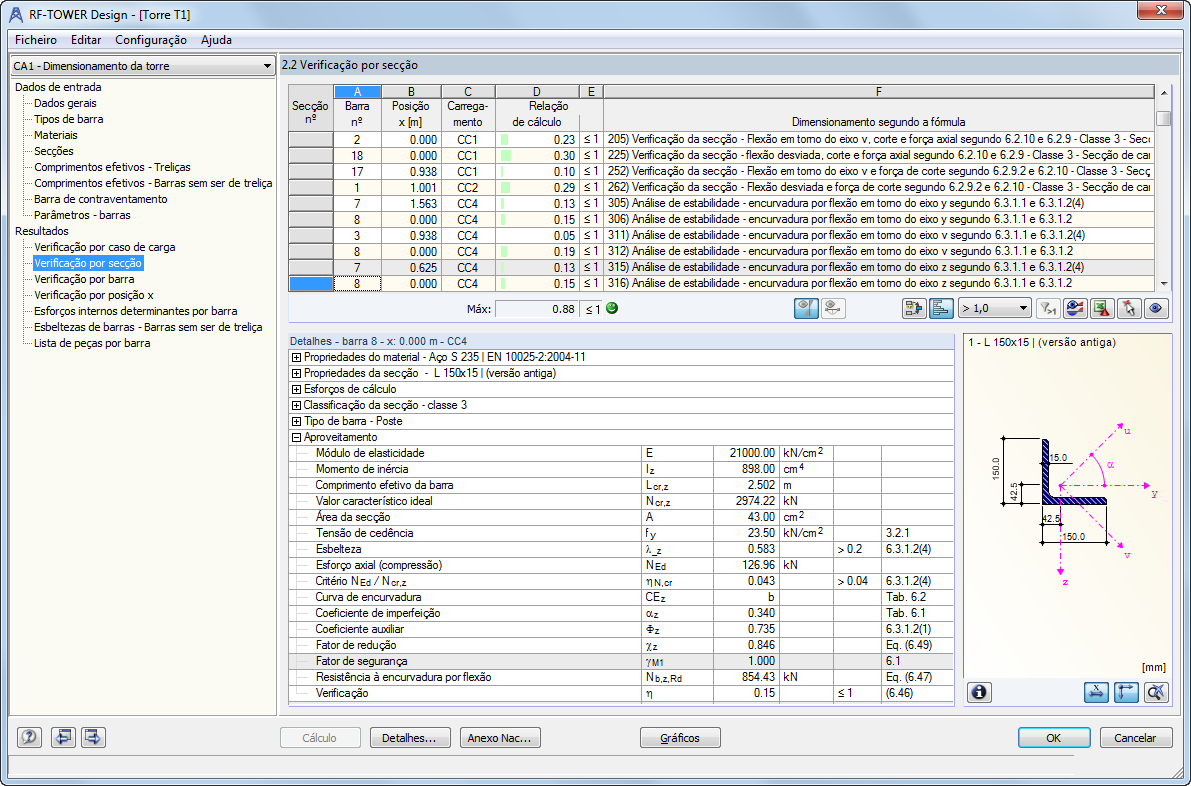The width and height of the screenshot is (1191, 786).
Task: Open the ratio filter '> 1,0' dropdown
Action: tap(994, 308)
